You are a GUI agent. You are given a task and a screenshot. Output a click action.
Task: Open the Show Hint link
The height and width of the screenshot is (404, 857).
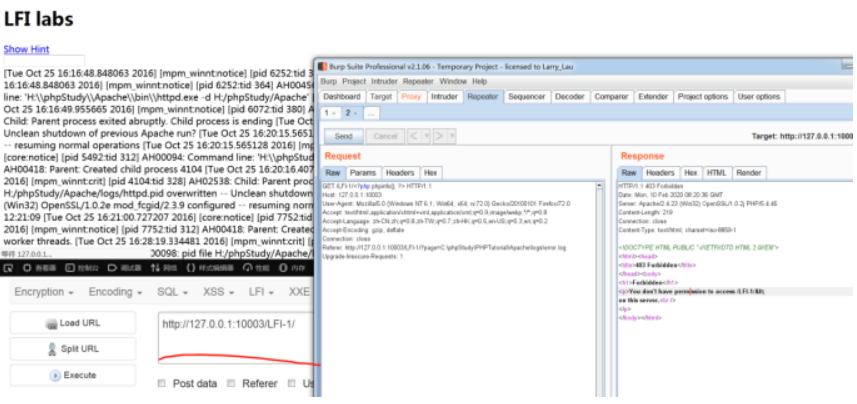tap(26, 49)
